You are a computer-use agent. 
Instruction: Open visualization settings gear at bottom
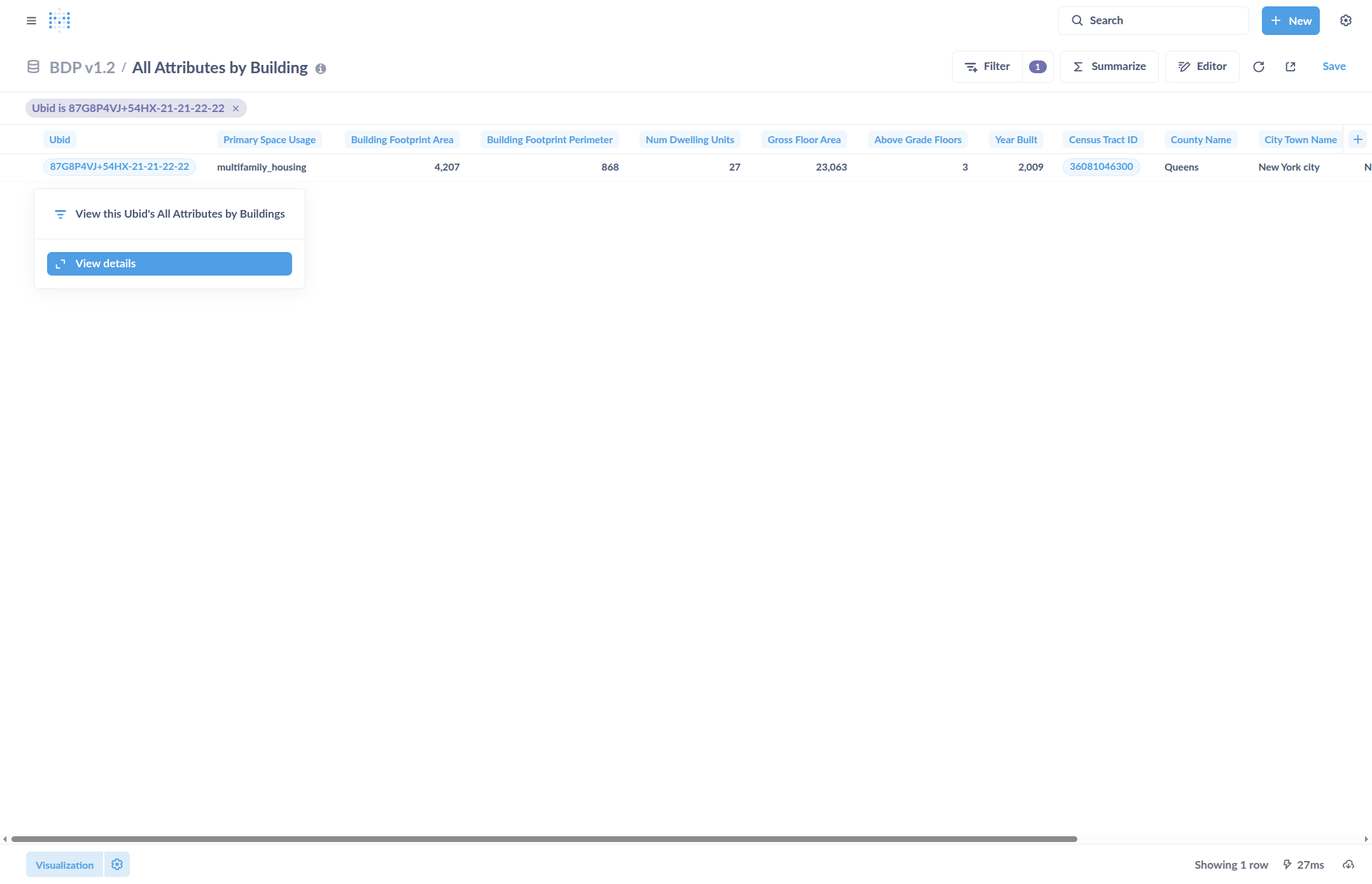click(x=117, y=864)
